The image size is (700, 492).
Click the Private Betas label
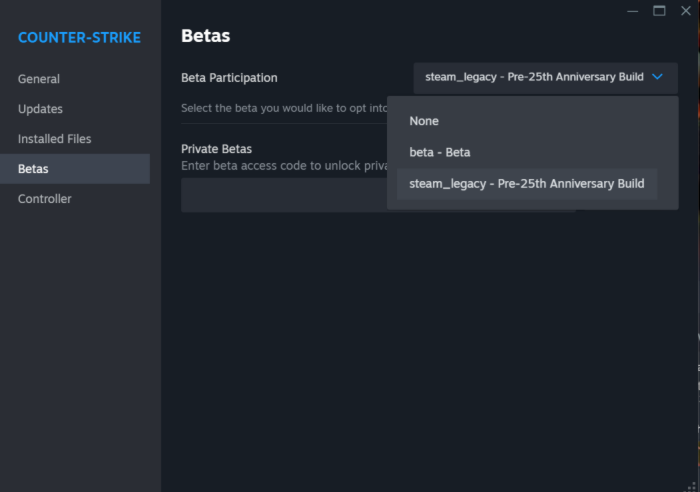click(216, 149)
